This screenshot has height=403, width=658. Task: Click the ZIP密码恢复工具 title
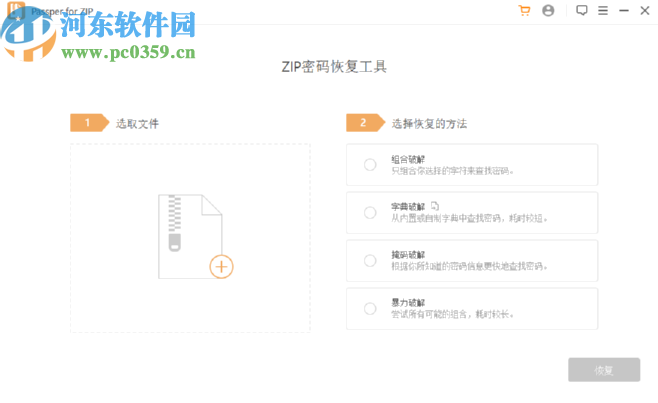[x=328, y=68]
